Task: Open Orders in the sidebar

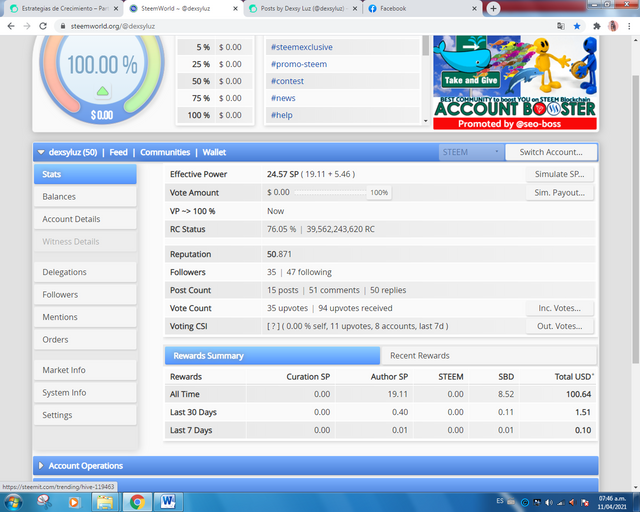Action: (x=85, y=340)
